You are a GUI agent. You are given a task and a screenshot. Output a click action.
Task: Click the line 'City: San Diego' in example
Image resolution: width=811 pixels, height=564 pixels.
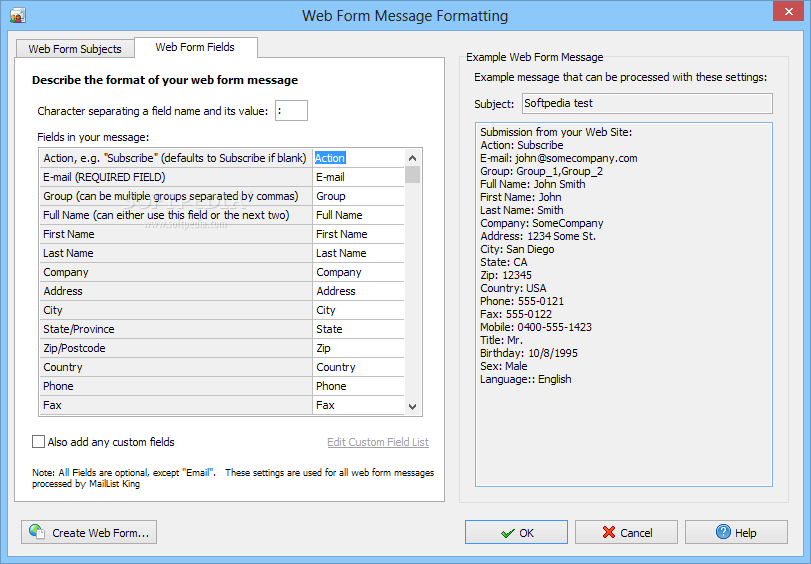pyautogui.click(x=517, y=249)
